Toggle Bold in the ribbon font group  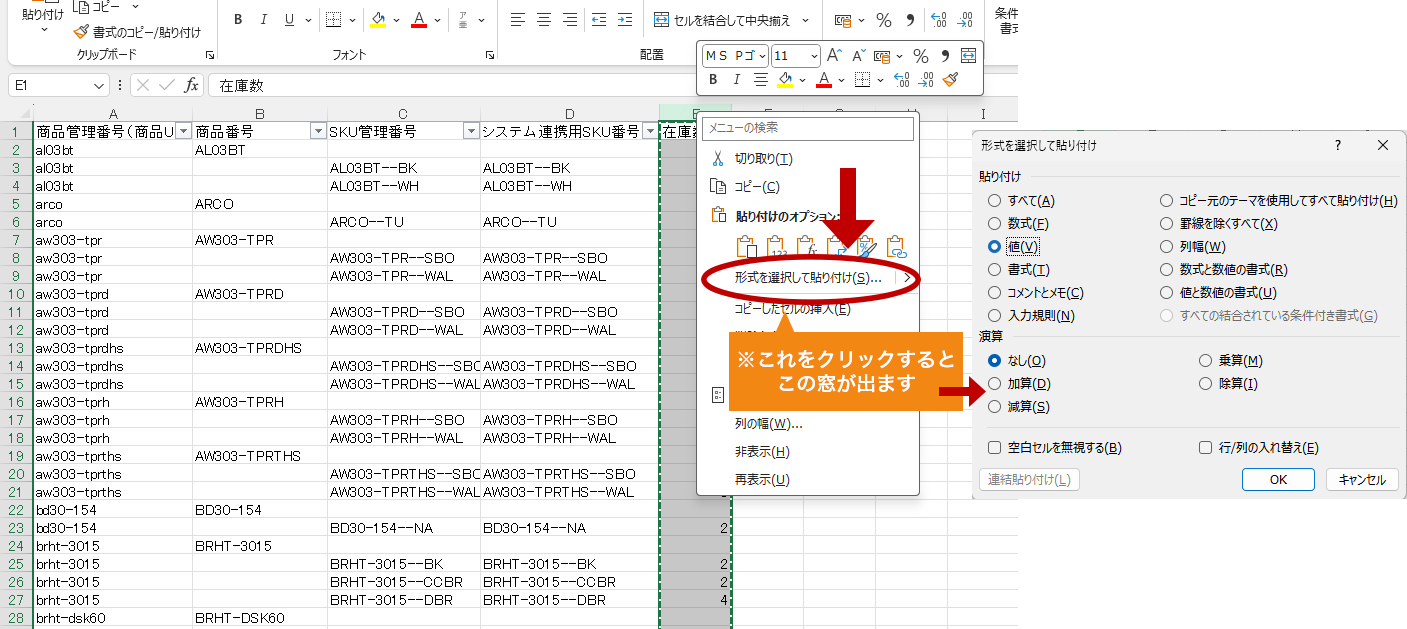coord(238,20)
